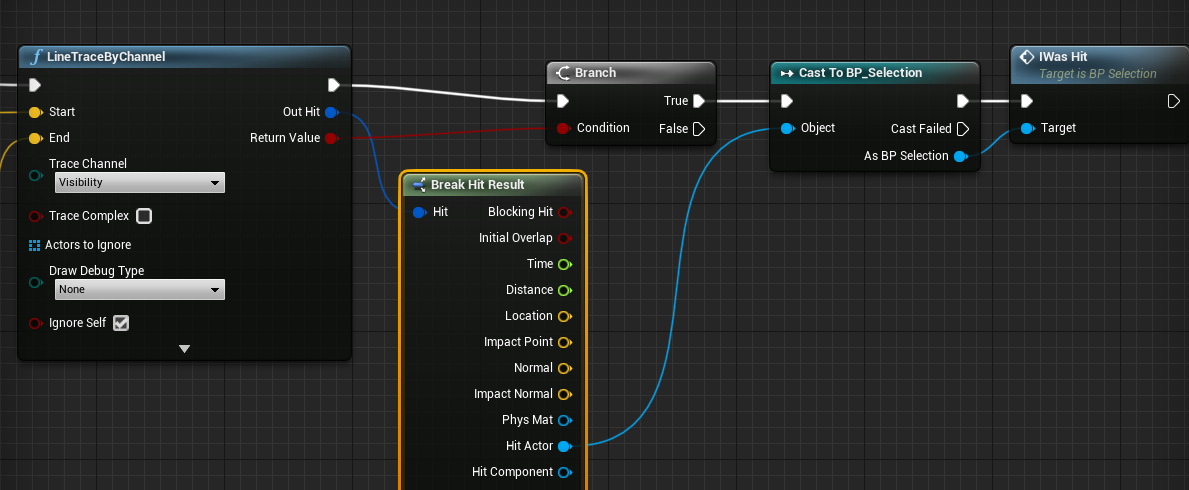Uncheck the Ignore Self checkbox
The width and height of the screenshot is (1189, 490).
121,323
